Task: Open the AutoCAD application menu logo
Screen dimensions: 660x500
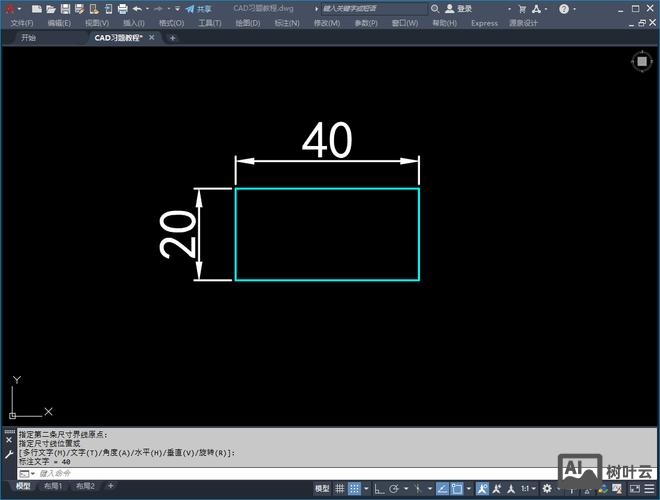Action: click(x=9, y=8)
